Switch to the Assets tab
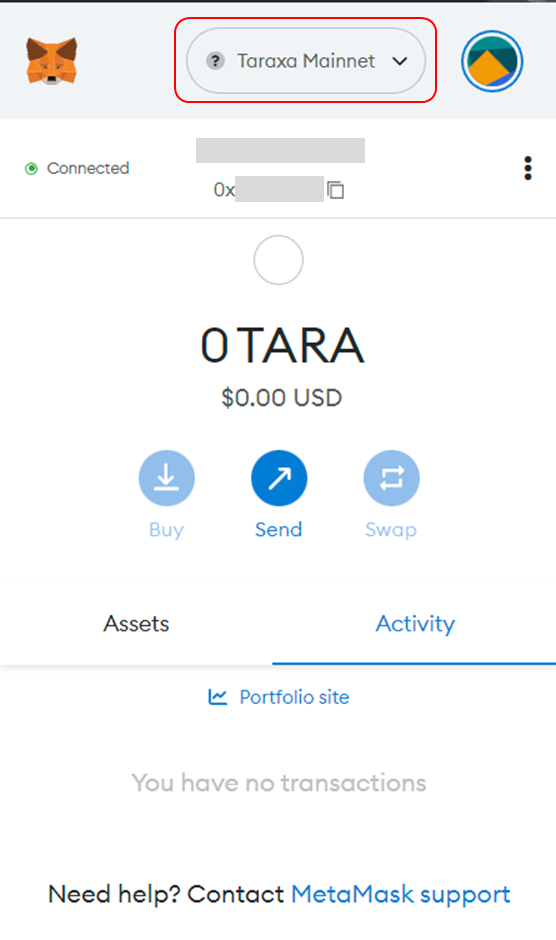The height and width of the screenshot is (940, 556). [x=136, y=623]
